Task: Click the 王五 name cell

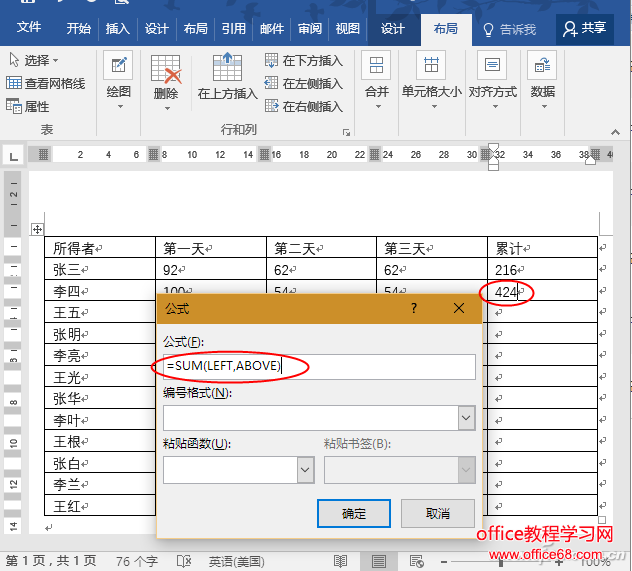Action: coord(100,312)
